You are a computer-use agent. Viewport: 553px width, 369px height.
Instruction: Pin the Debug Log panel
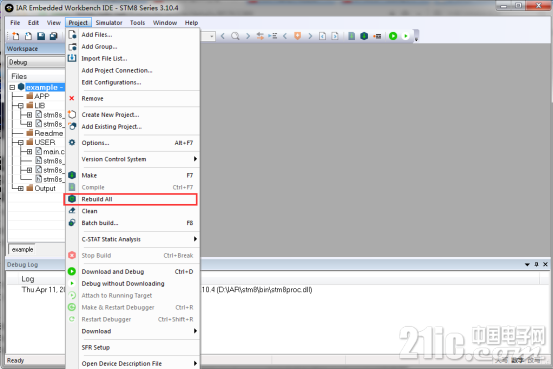[536, 264]
